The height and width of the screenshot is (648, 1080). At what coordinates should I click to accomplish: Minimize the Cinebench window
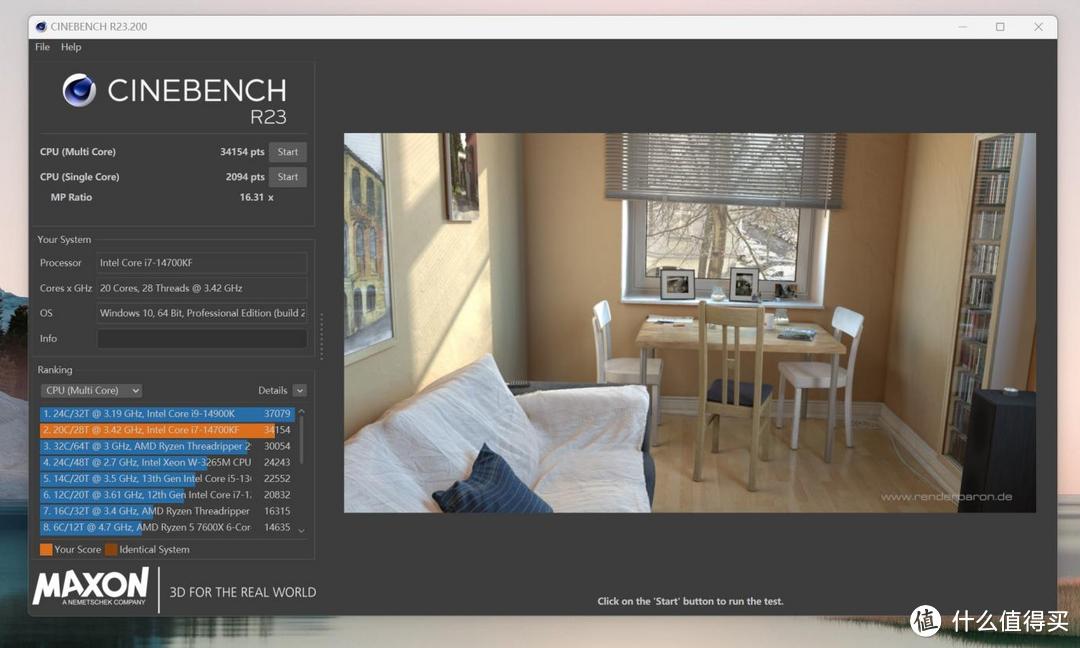coord(962,27)
